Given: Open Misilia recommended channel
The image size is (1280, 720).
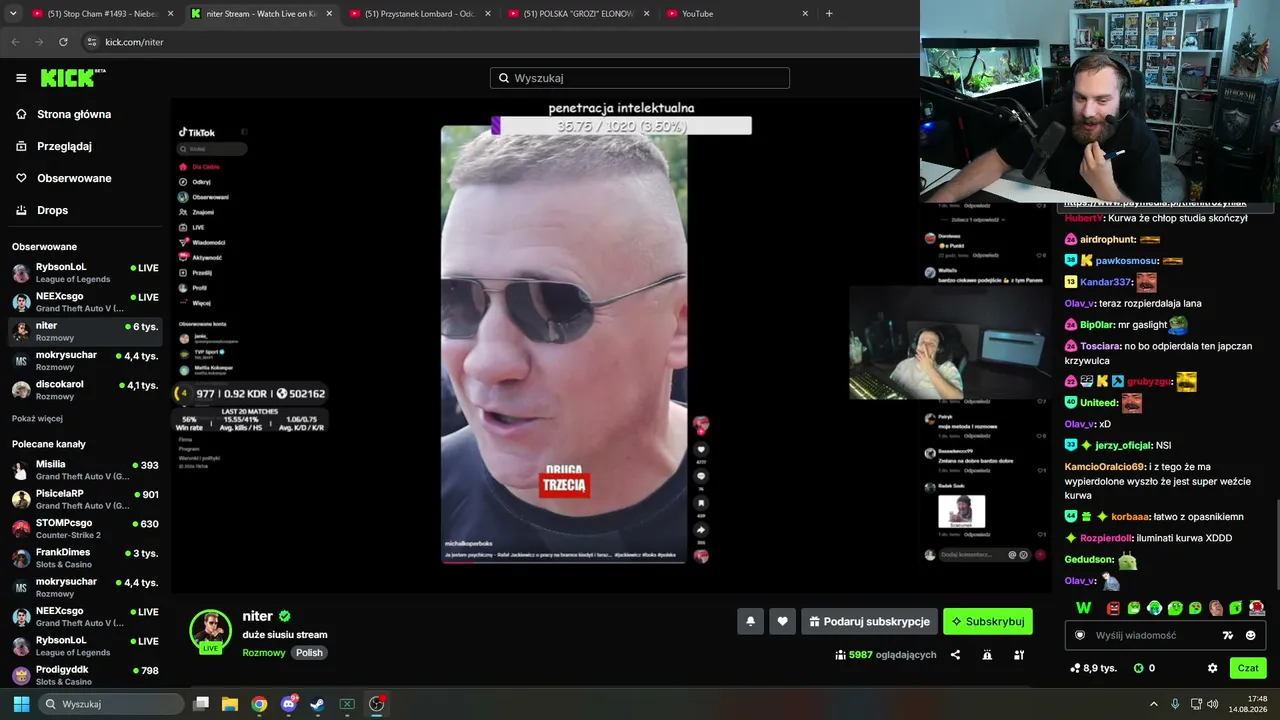Looking at the screenshot, I should point(85,470).
